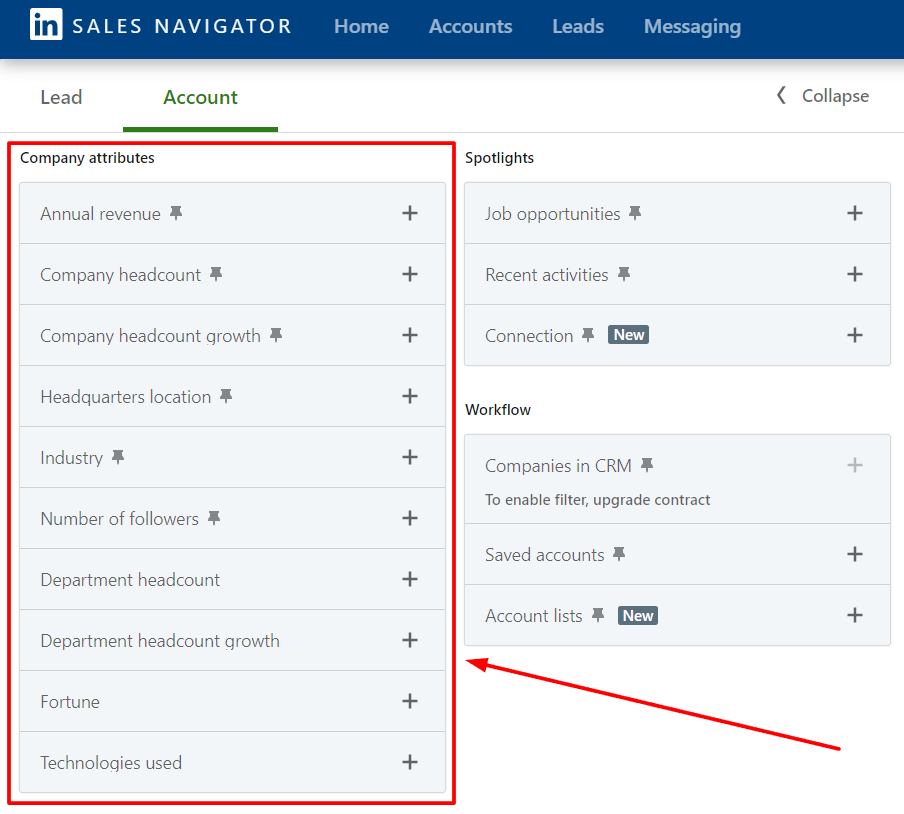Image resolution: width=904 pixels, height=814 pixels.
Task: Click the New badge beside Connection
Action: tap(628, 335)
